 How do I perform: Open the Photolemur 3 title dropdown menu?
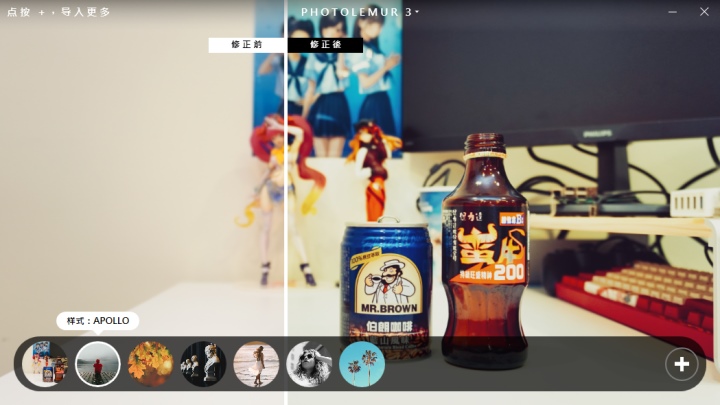(360, 12)
